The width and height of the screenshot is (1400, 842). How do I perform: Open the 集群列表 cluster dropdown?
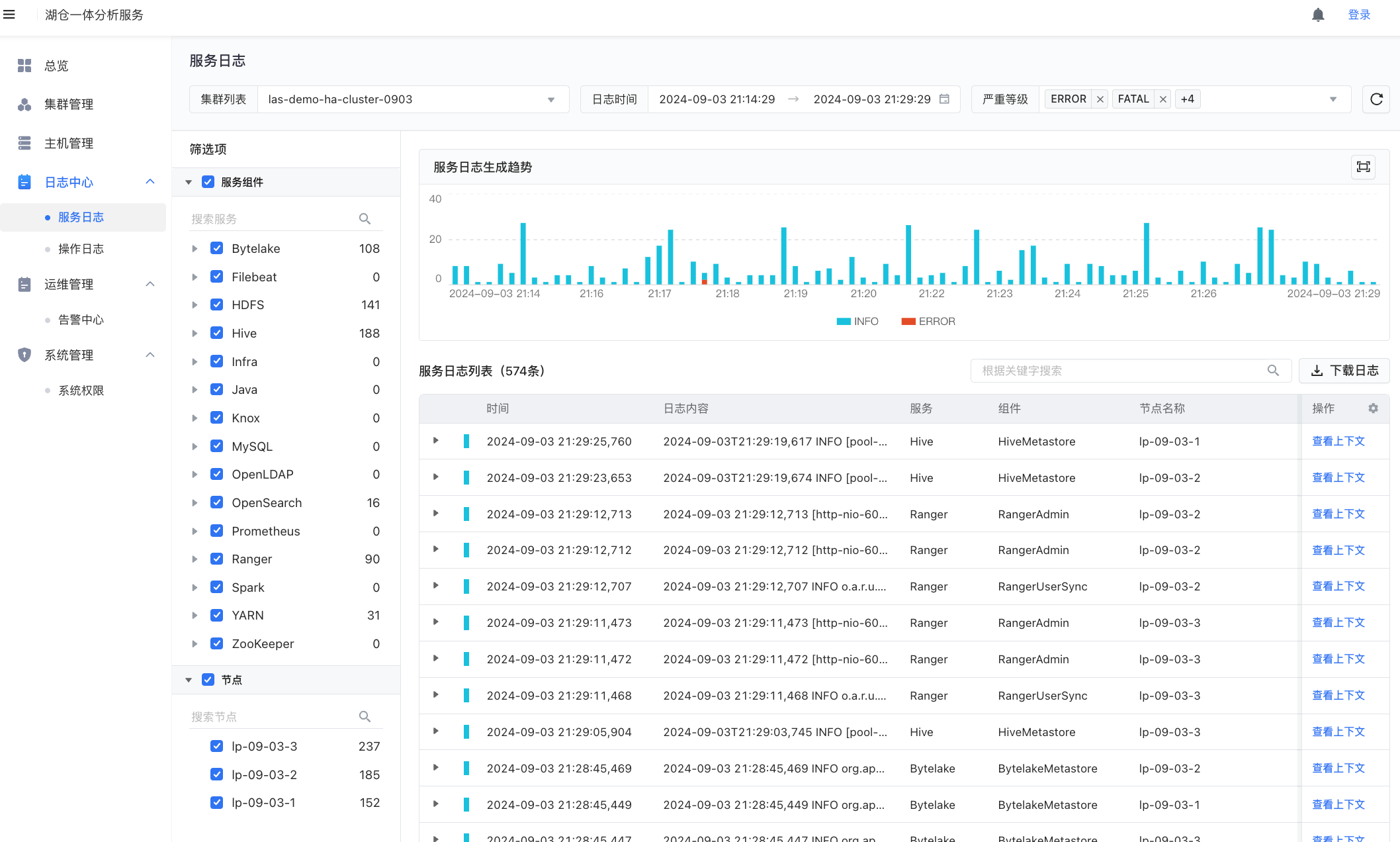click(413, 99)
